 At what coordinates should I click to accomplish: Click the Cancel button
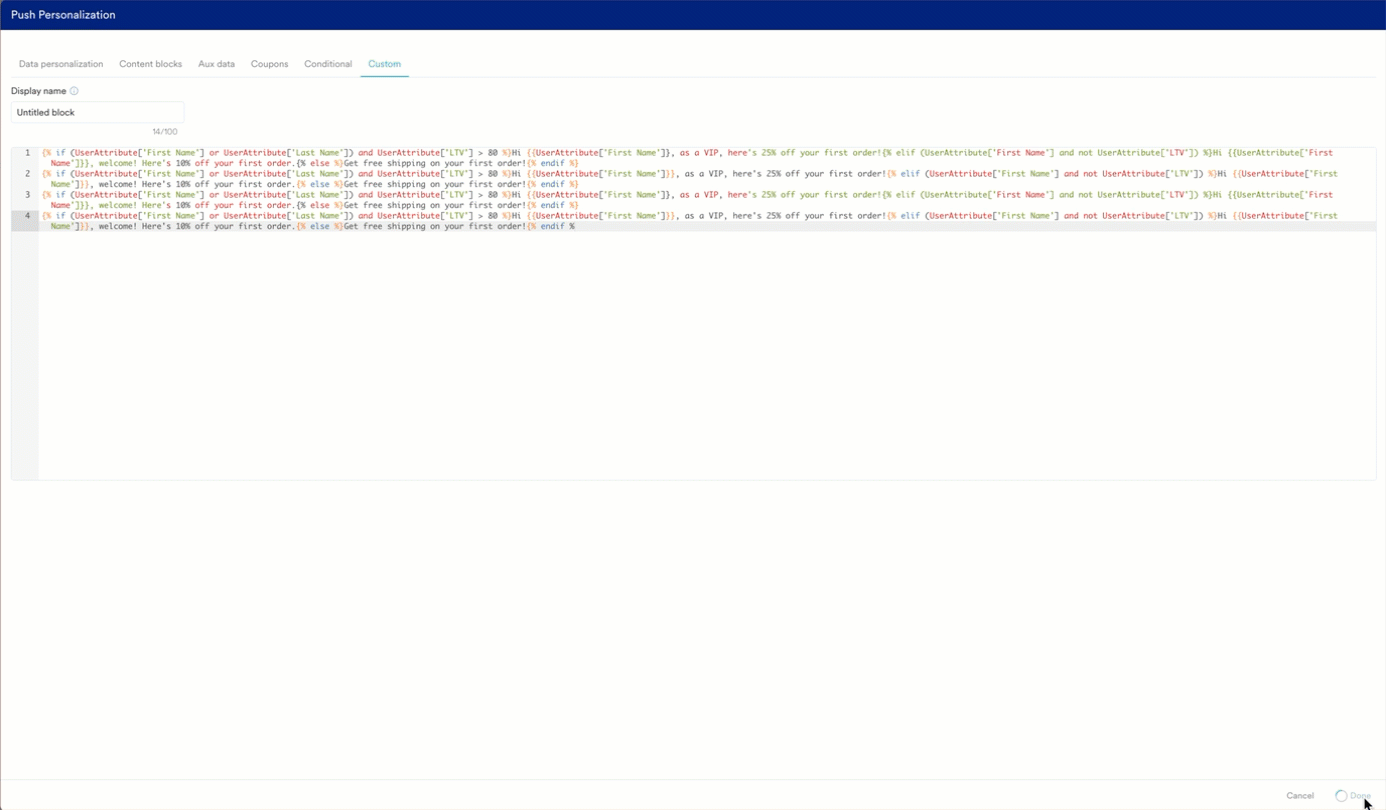[1300, 795]
